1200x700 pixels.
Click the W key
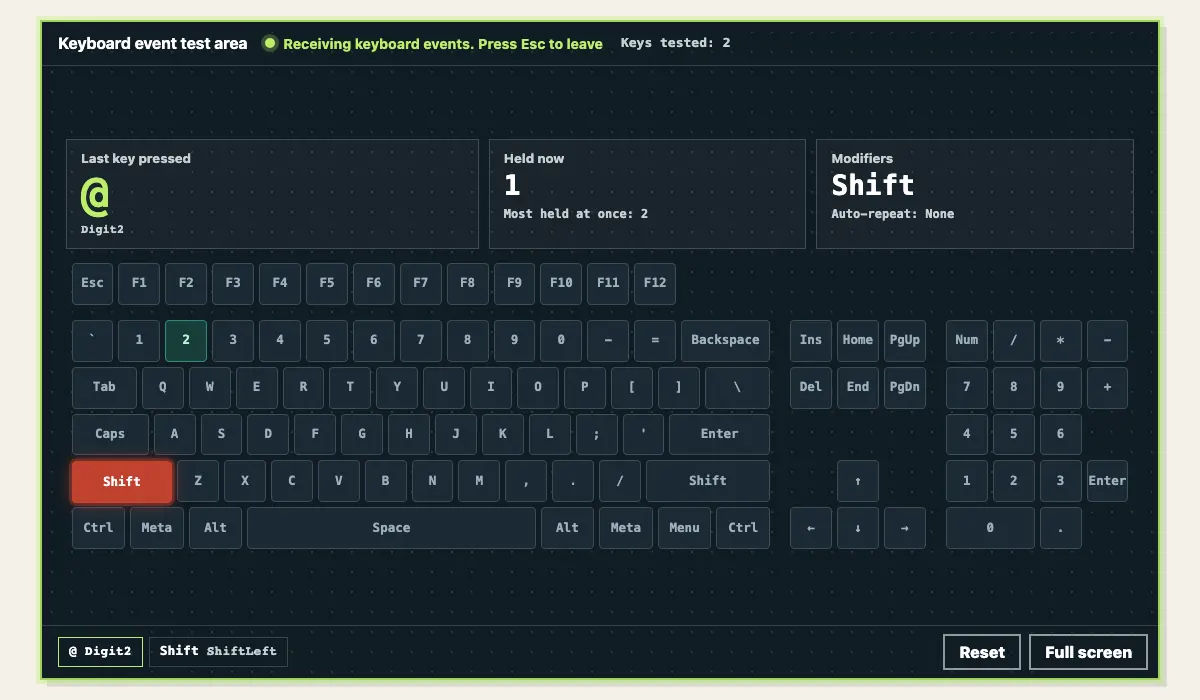pyautogui.click(x=210, y=387)
